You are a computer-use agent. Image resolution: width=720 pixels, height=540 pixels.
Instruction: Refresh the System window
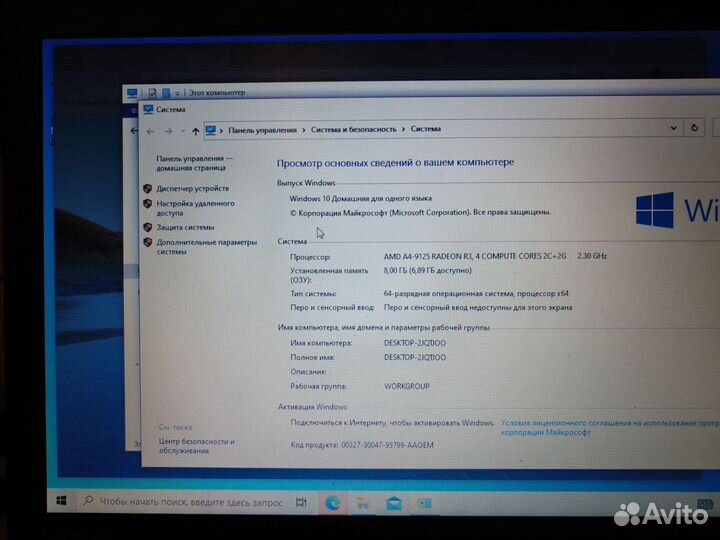tap(694, 128)
